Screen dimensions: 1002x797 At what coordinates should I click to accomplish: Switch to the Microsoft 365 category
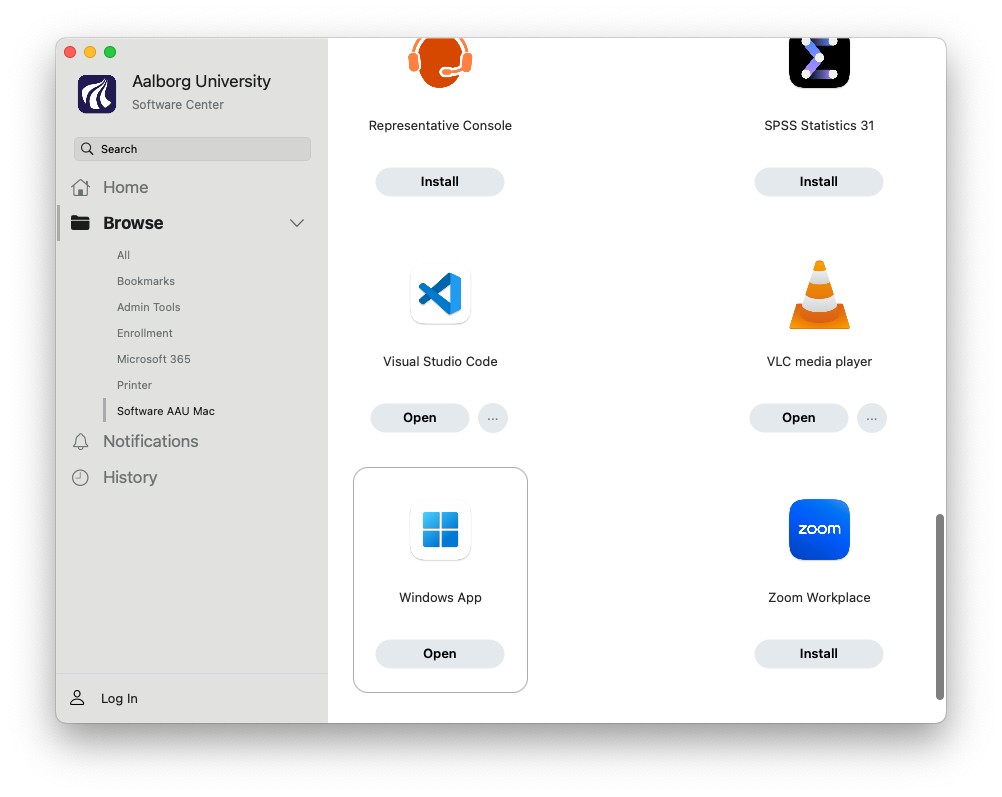(153, 359)
